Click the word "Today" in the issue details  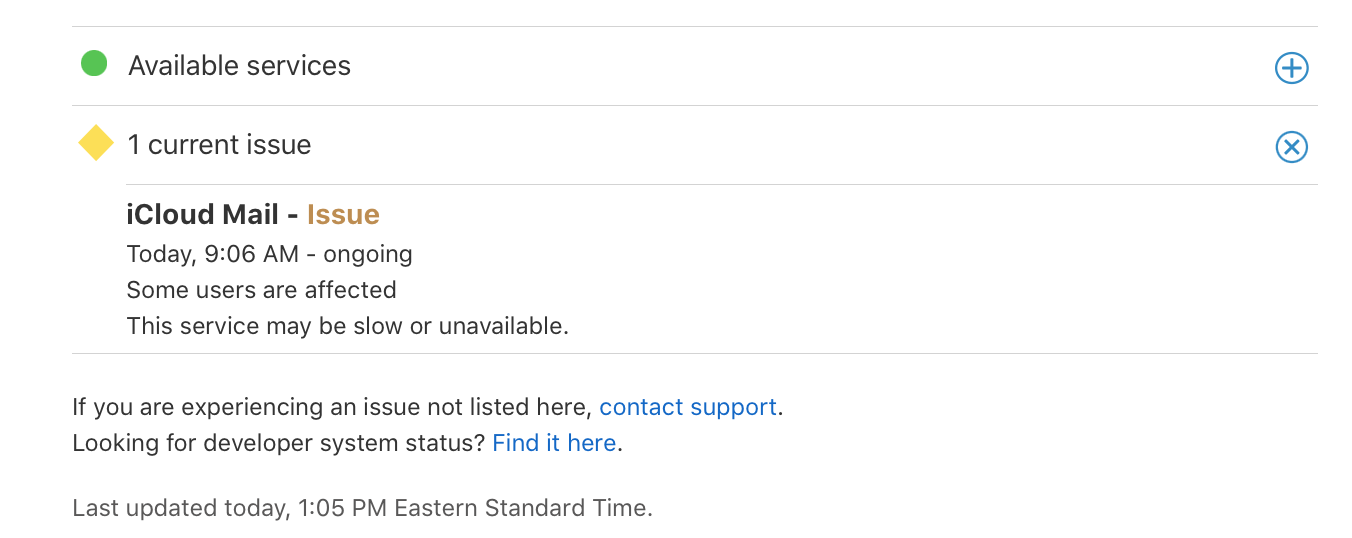coord(158,254)
